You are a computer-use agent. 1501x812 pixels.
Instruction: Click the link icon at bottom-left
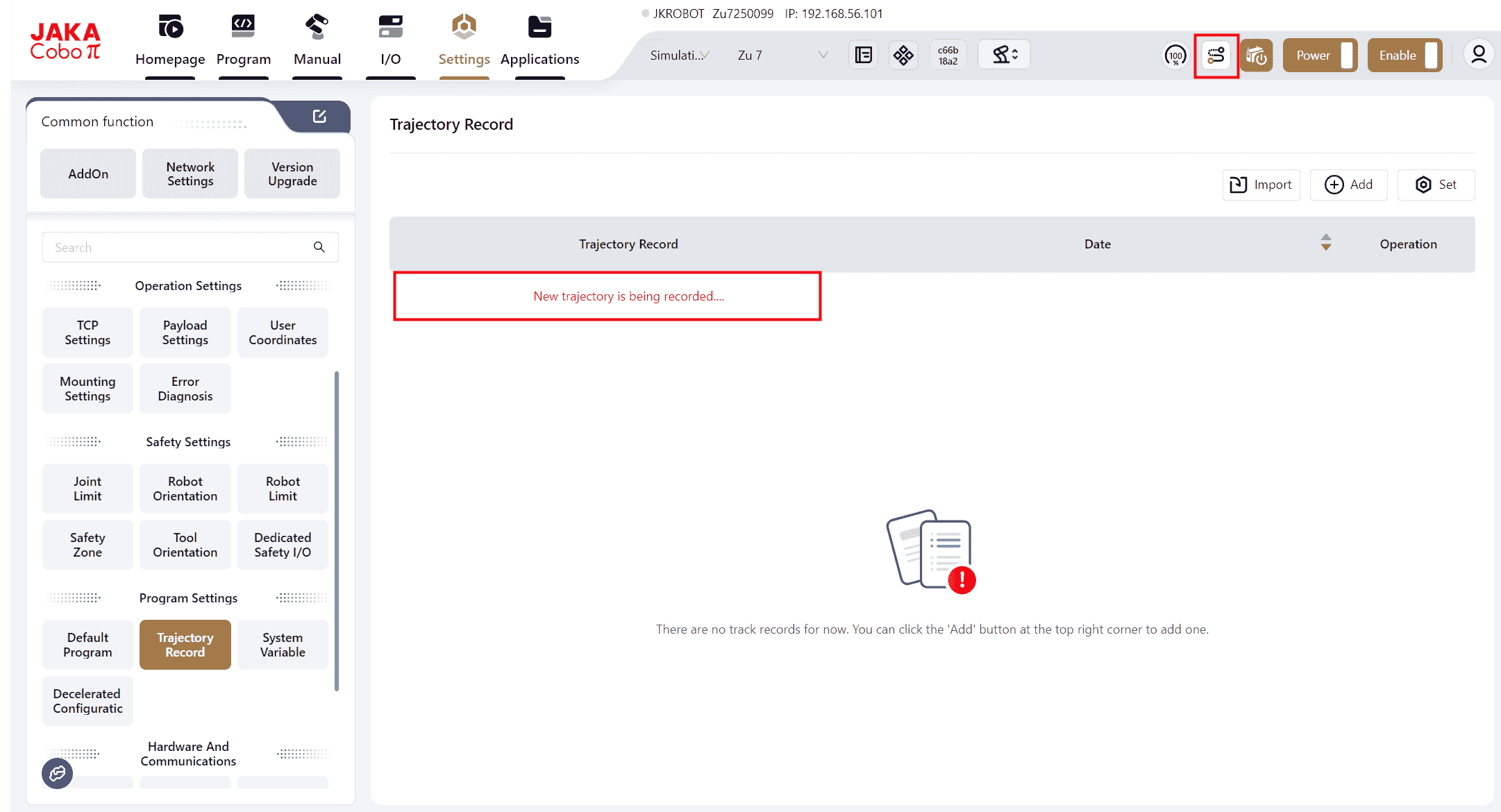tap(57, 772)
